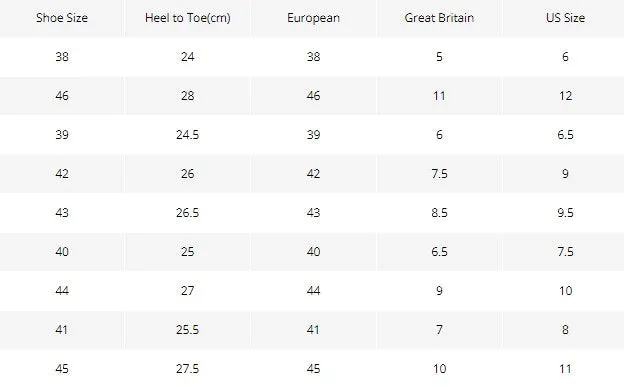Click Great Britain size 8.5 cell
624x387 pixels.
click(439, 213)
